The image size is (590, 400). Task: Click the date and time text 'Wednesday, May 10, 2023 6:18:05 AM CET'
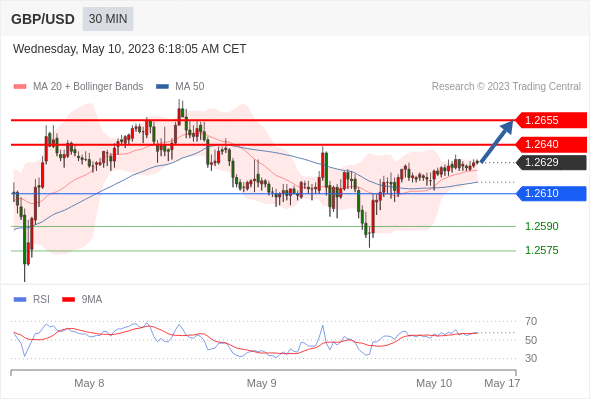click(129, 49)
